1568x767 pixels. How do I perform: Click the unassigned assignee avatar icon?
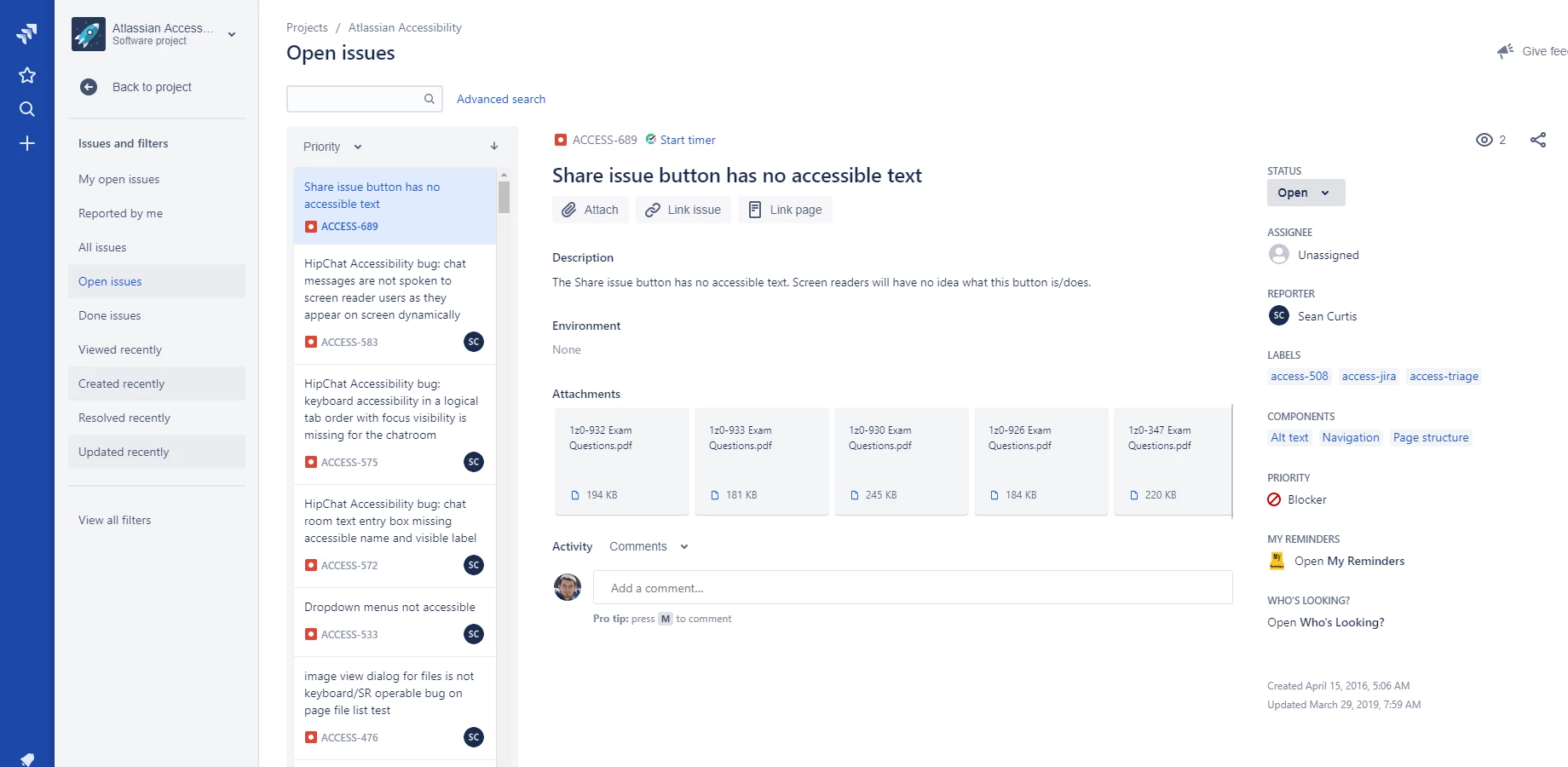(x=1279, y=254)
